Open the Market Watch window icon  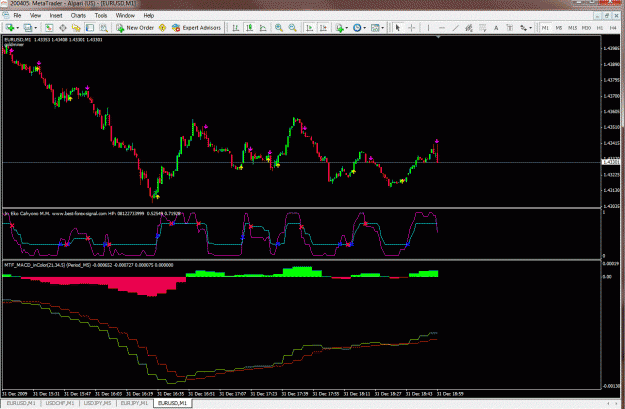49,28
